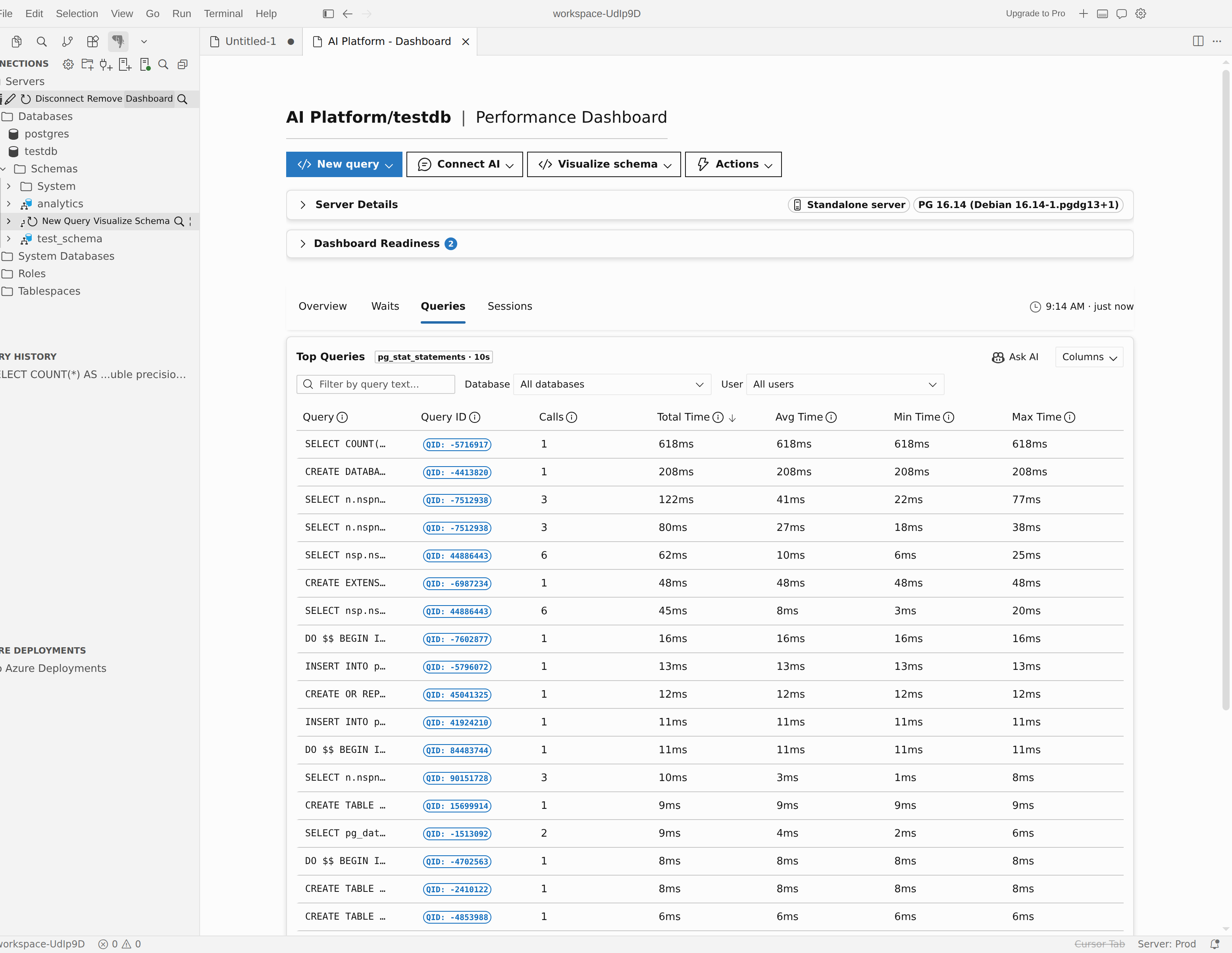Close the AI Platform - Dashboard tab
This screenshot has height=953, width=1232.
[x=466, y=42]
